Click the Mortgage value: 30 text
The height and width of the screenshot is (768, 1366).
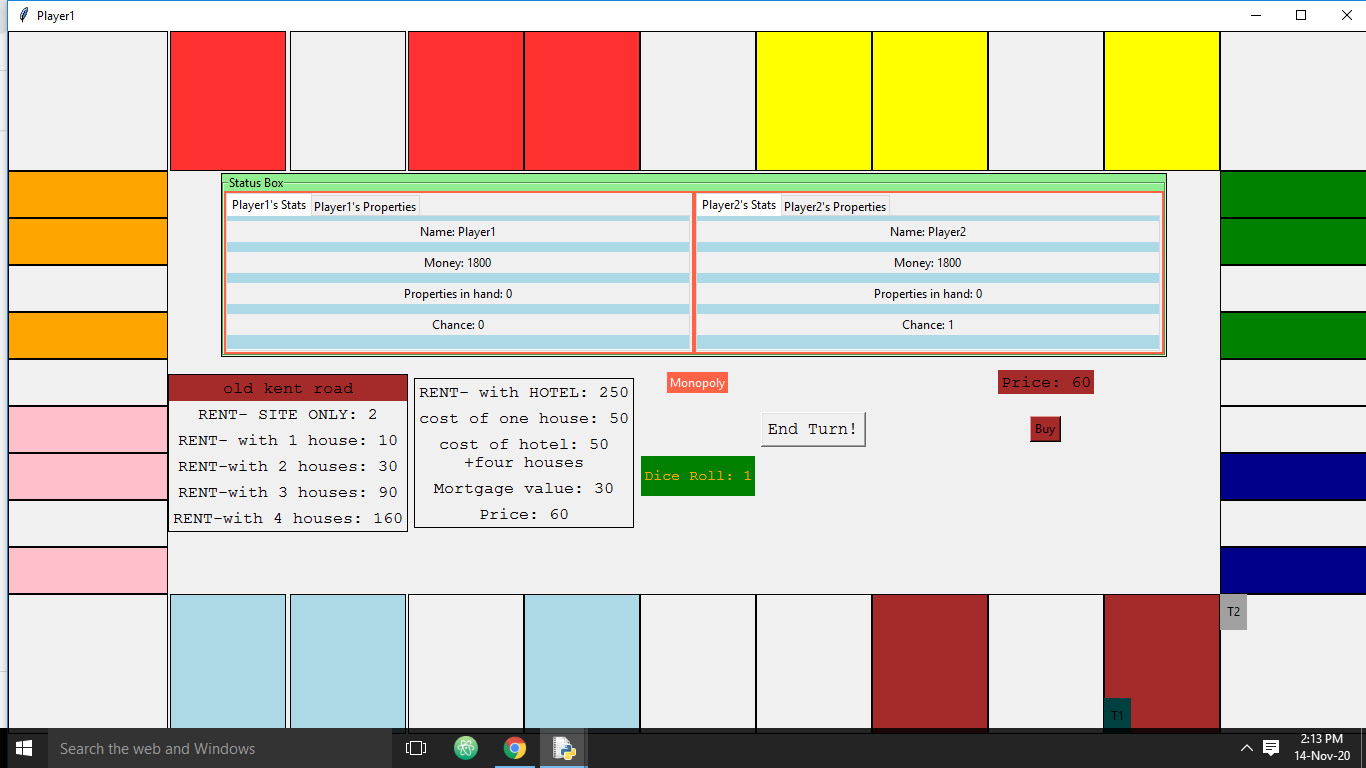click(x=524, y=489)
